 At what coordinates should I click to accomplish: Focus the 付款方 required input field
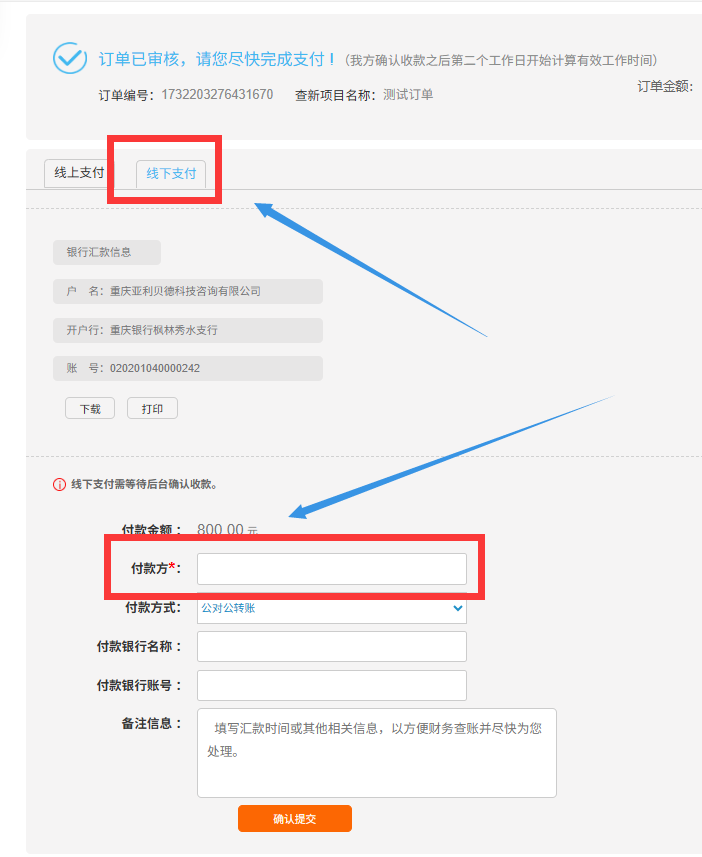click(331, 569)
